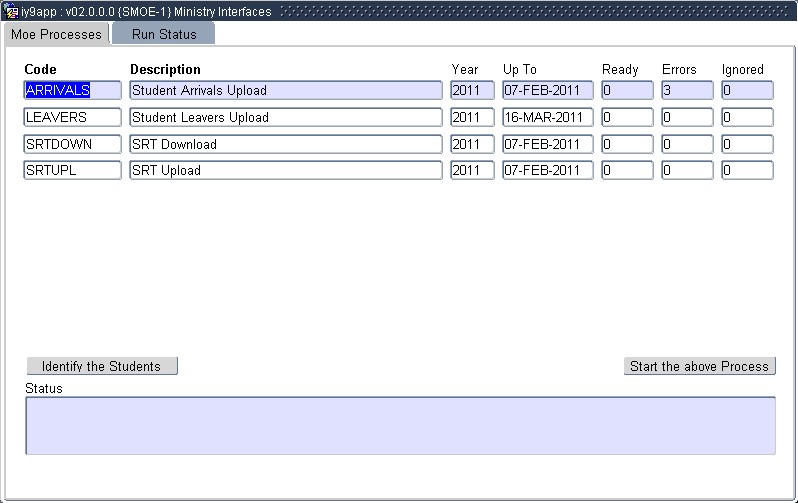Click the Ignored field of LEAVERS row
Screen dimensions: 798x503
point(747,117)
